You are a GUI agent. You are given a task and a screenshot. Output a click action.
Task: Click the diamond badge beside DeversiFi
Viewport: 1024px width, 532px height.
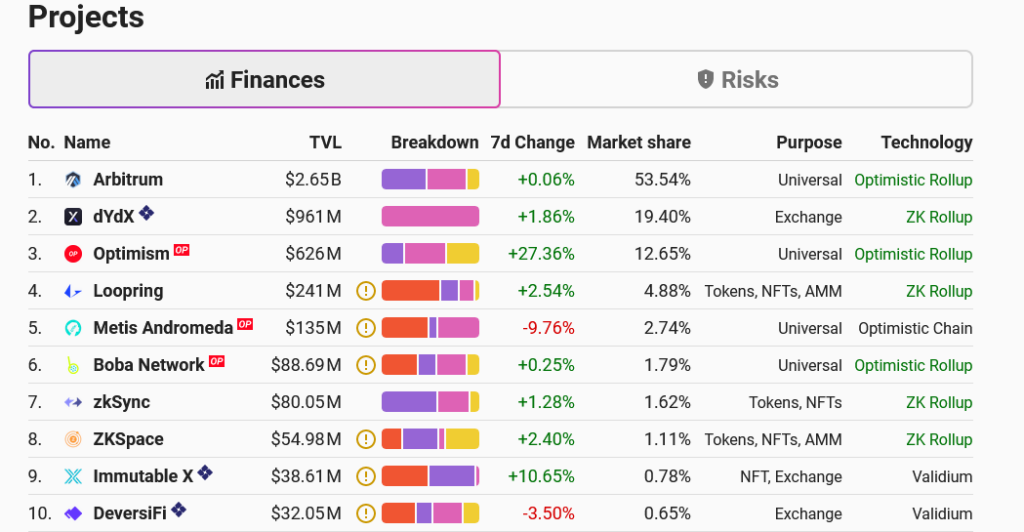tap(178, 509)
